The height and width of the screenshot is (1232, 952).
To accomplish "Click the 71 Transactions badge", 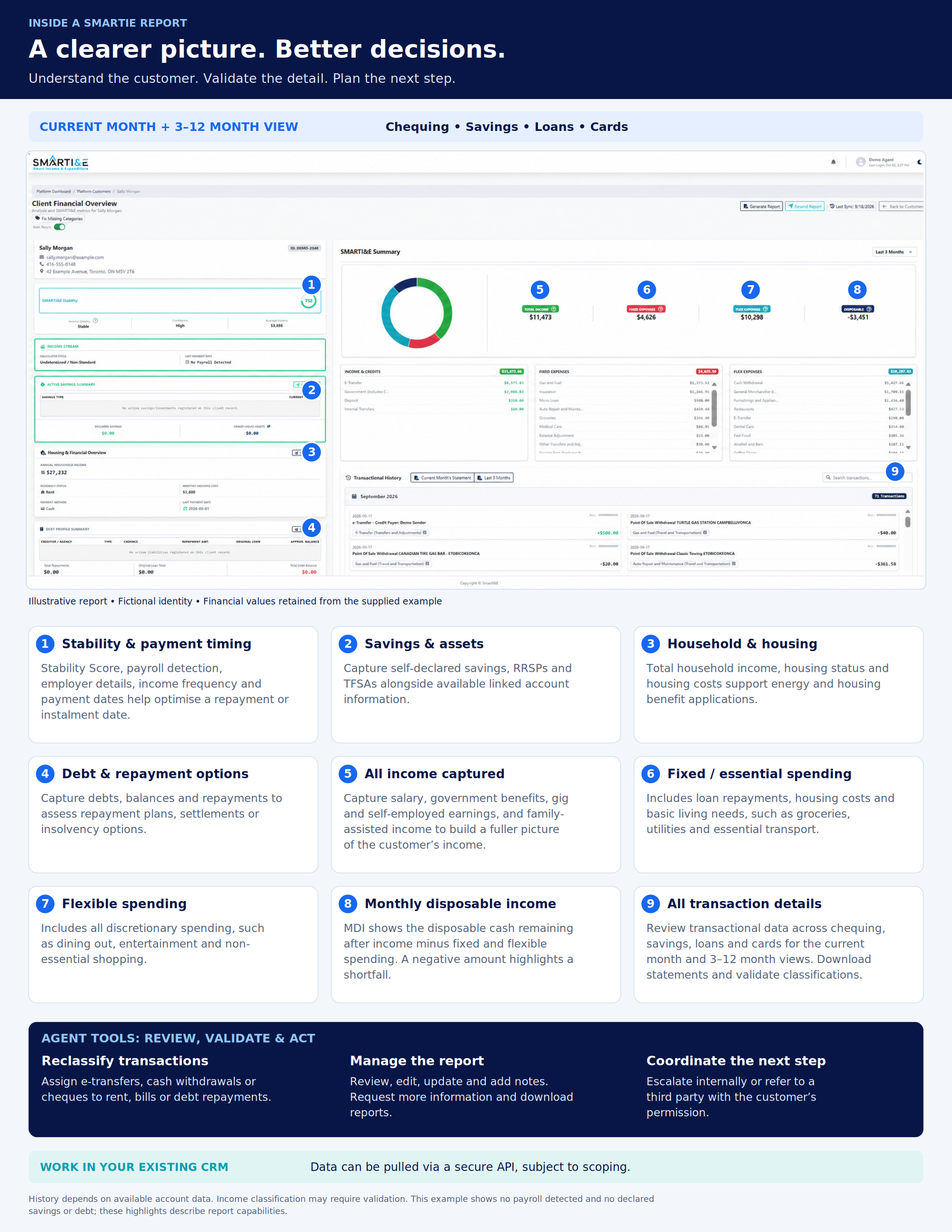I will coord(889,497).
